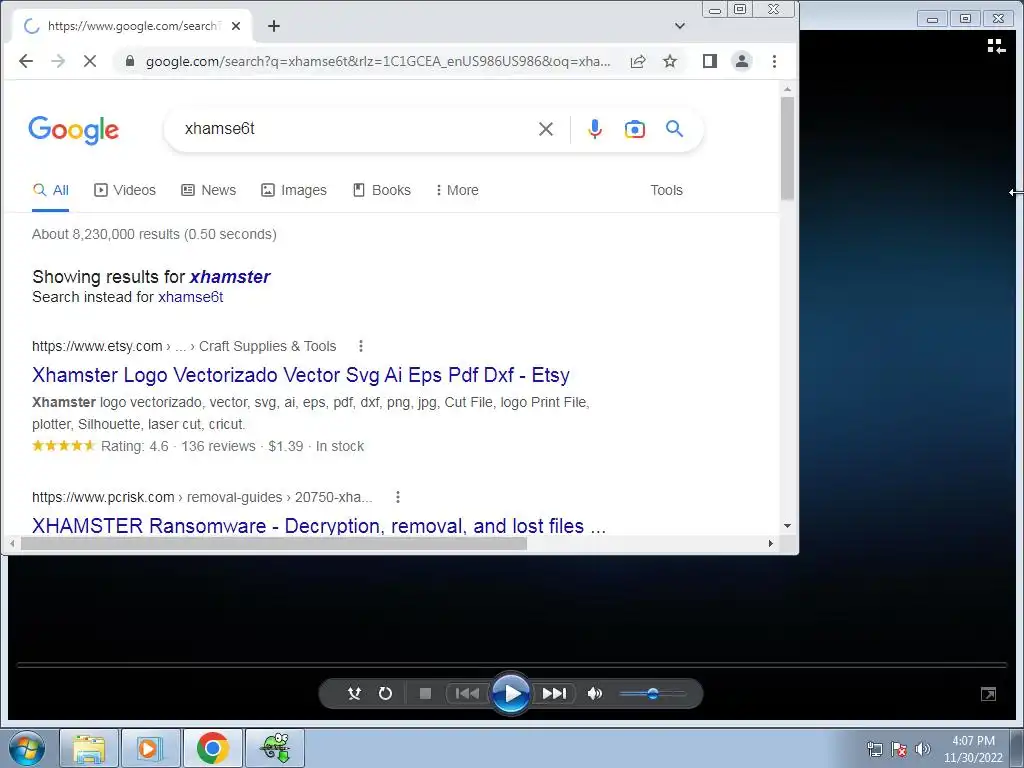The width and height of the screenshot is (1024, 768).
Task: Click the media player seek bar
Action: point(512,665)
